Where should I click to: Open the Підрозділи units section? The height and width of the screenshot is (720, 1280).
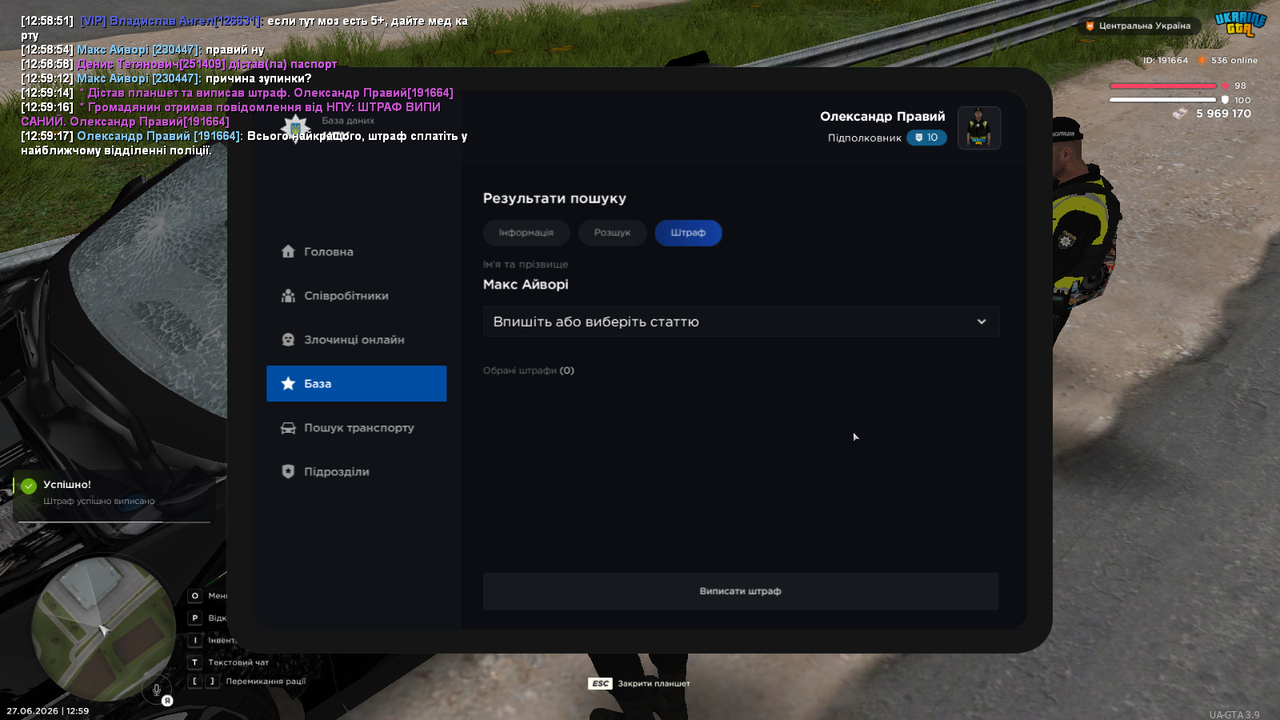pyautogui.click(x=356, y=472)
